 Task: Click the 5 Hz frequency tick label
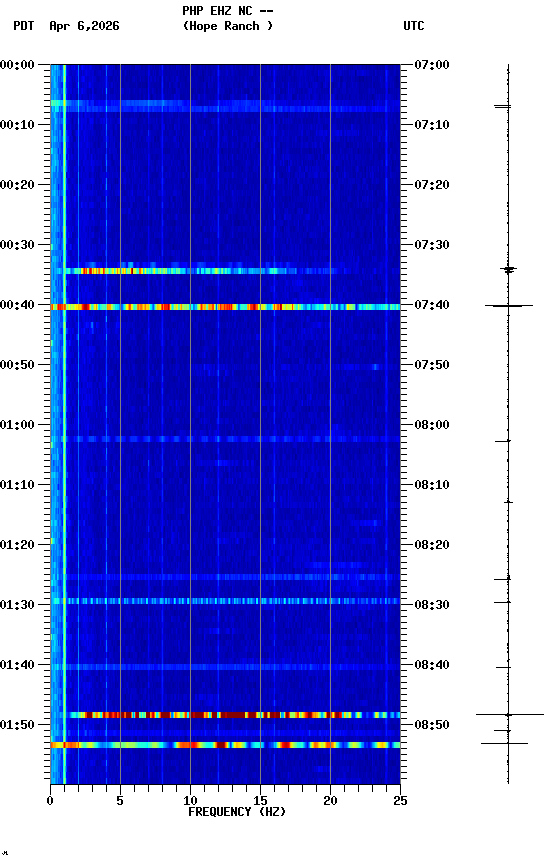120,801
